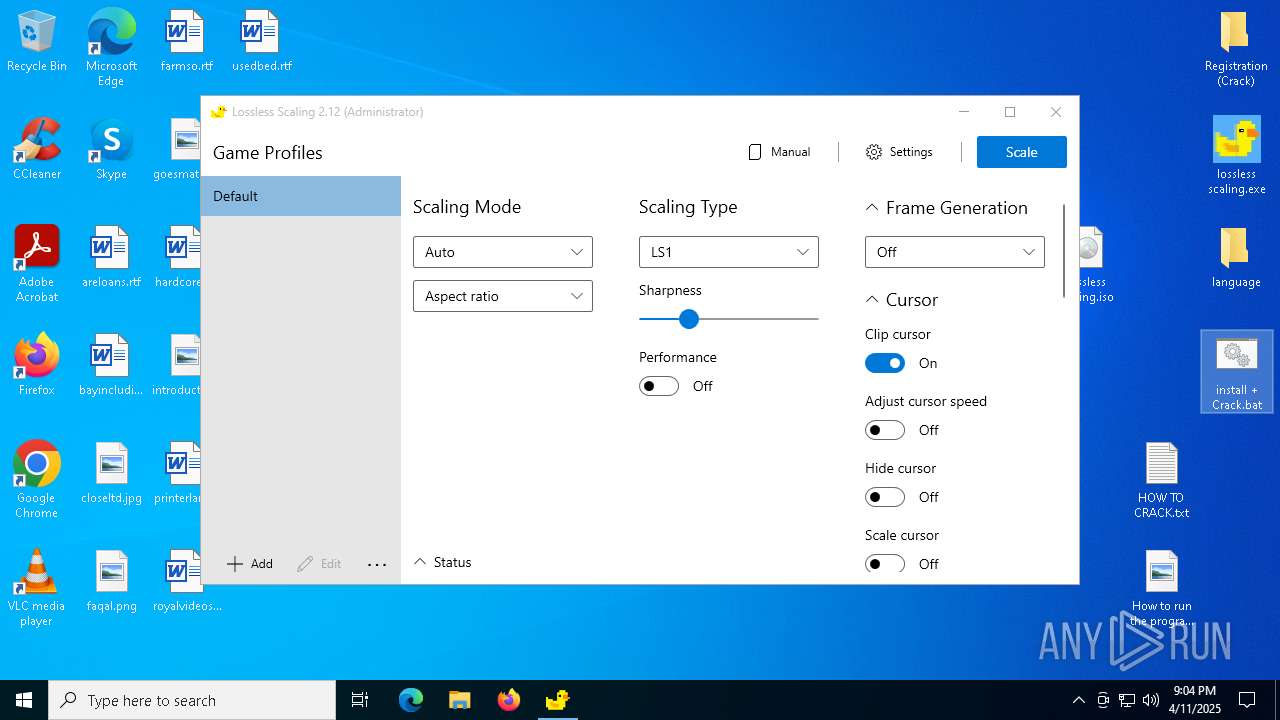Viewport: 1280px width, 720px height.
Task: Open Edge from the taskbar
Action: 411,700
